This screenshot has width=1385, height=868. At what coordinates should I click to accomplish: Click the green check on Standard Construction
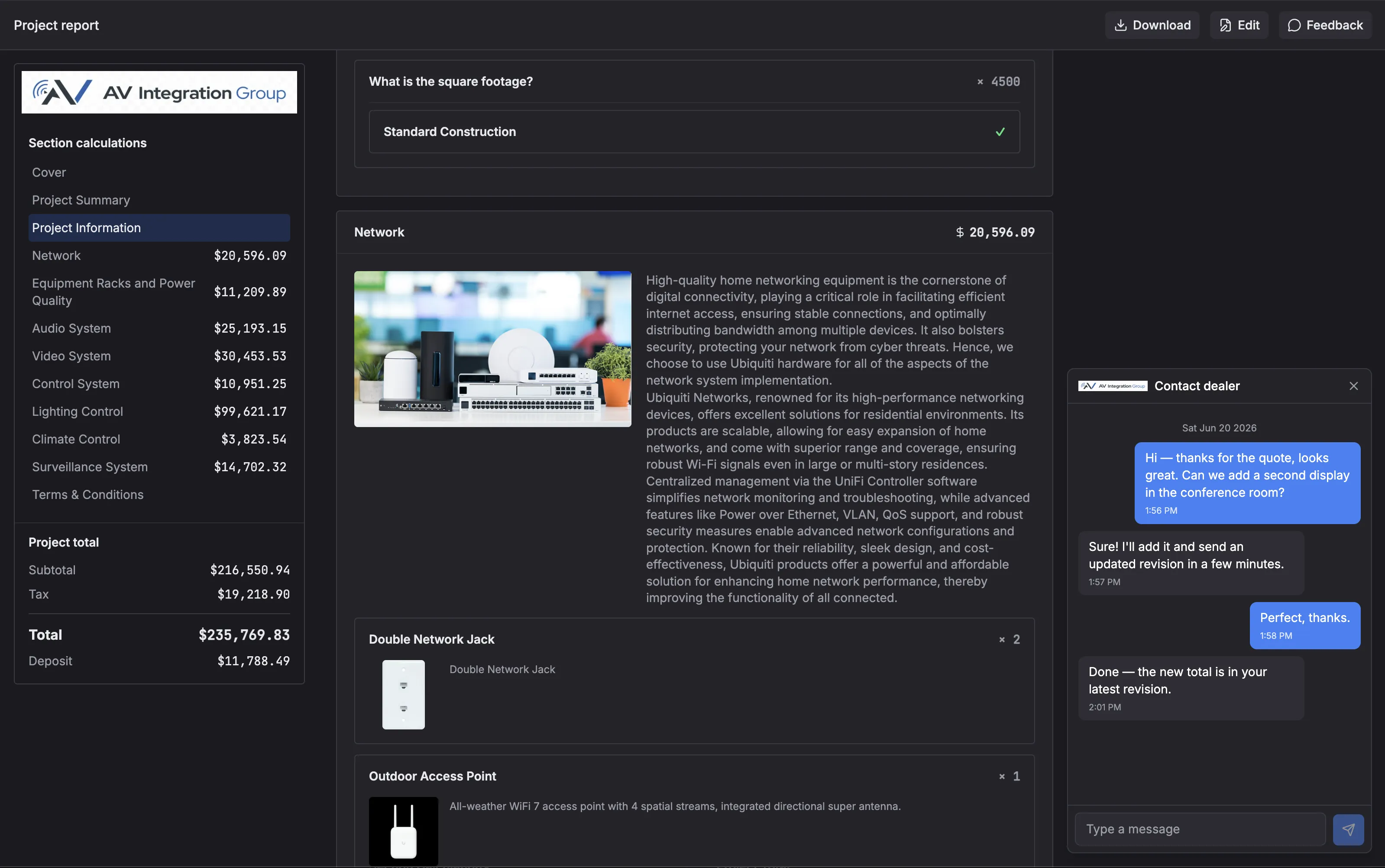coord(1000,132)
